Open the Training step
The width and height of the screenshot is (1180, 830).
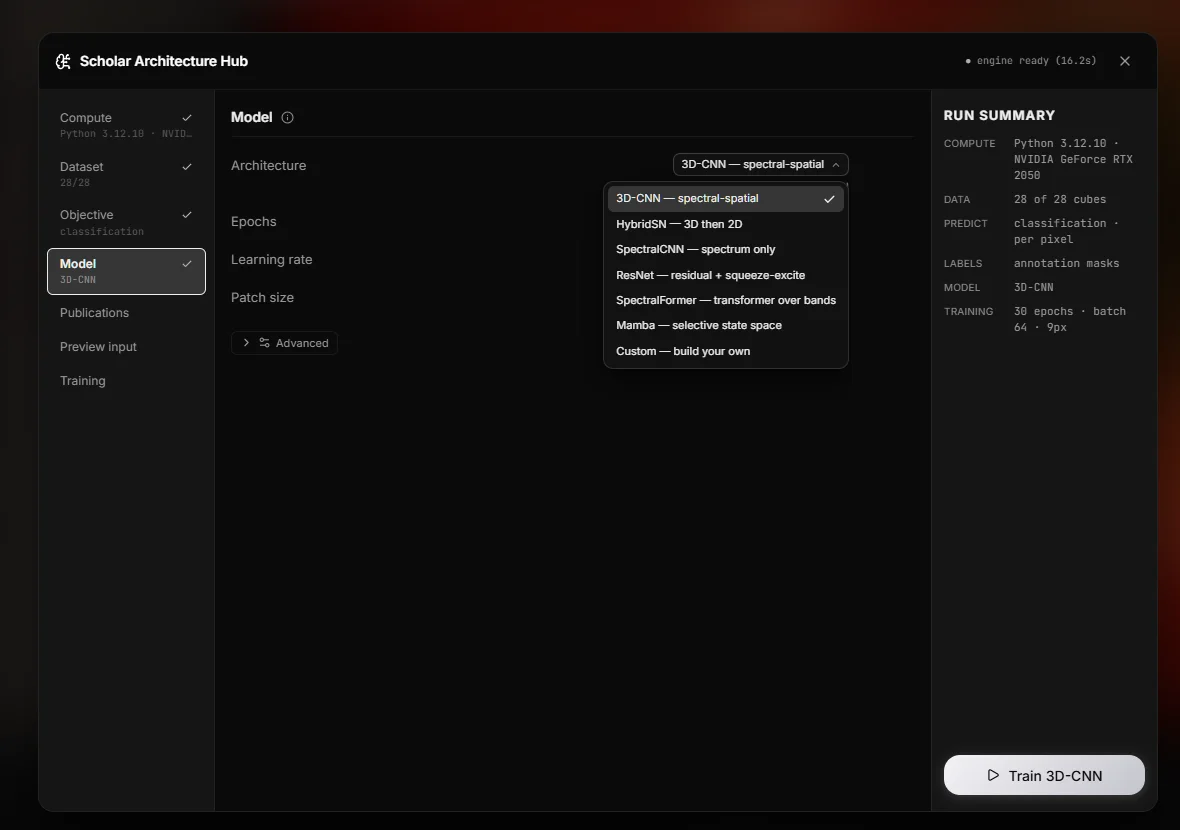point(126,381)
